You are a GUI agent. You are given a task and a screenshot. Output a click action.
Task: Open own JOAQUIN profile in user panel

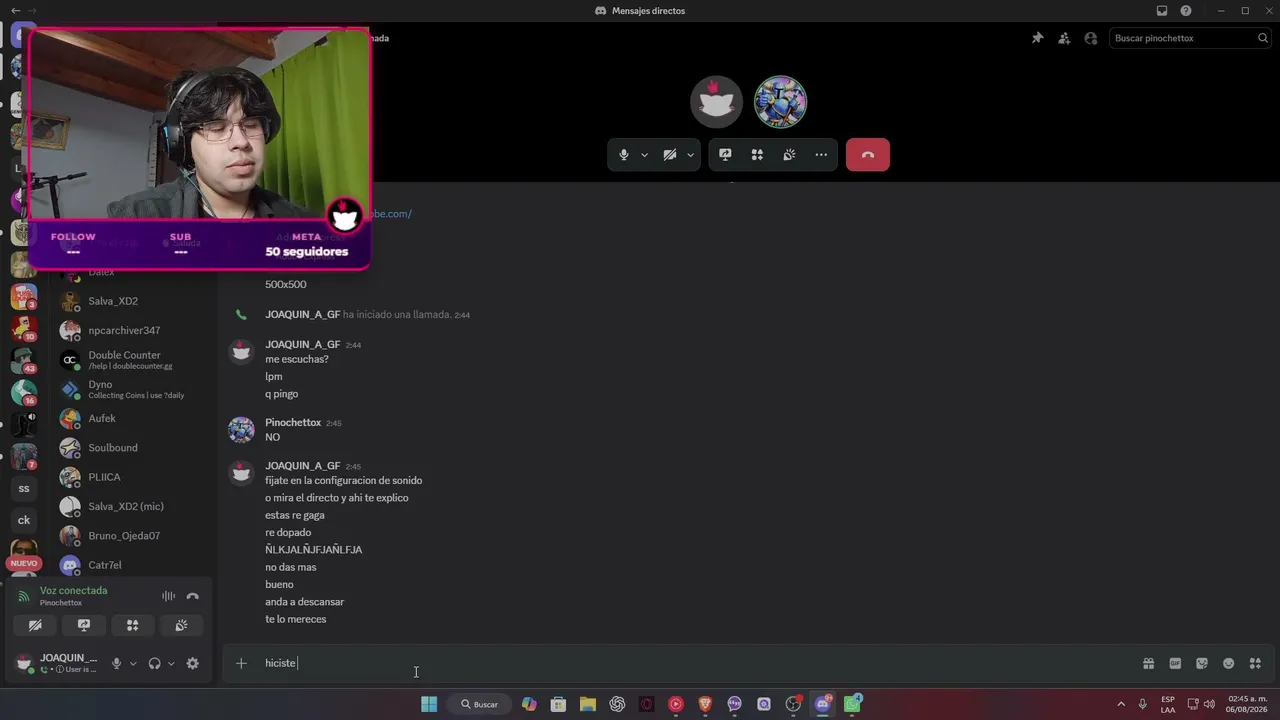tap(57, 663)
